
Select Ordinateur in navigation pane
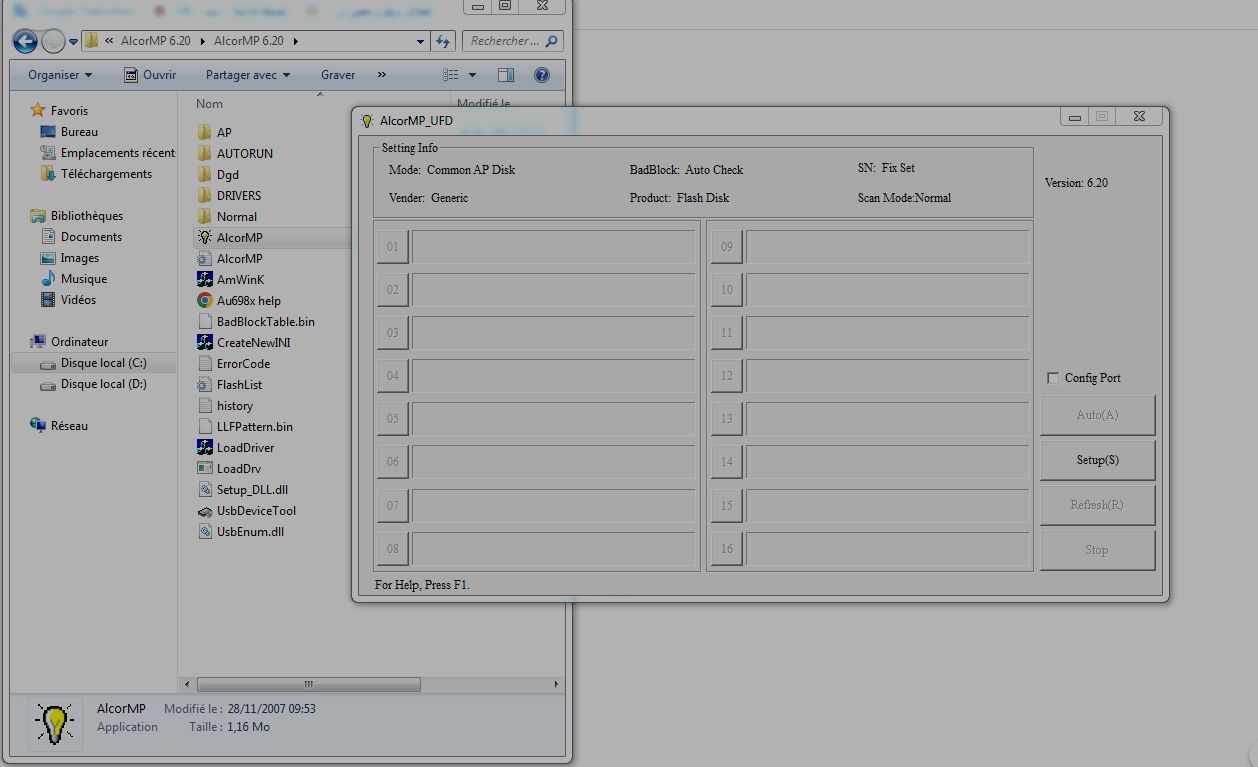point(80,342)
